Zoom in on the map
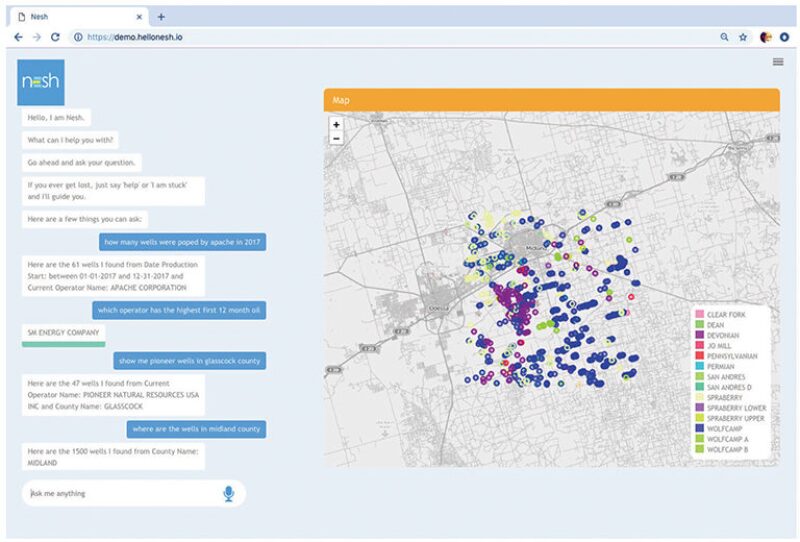 tap(336, 125)
